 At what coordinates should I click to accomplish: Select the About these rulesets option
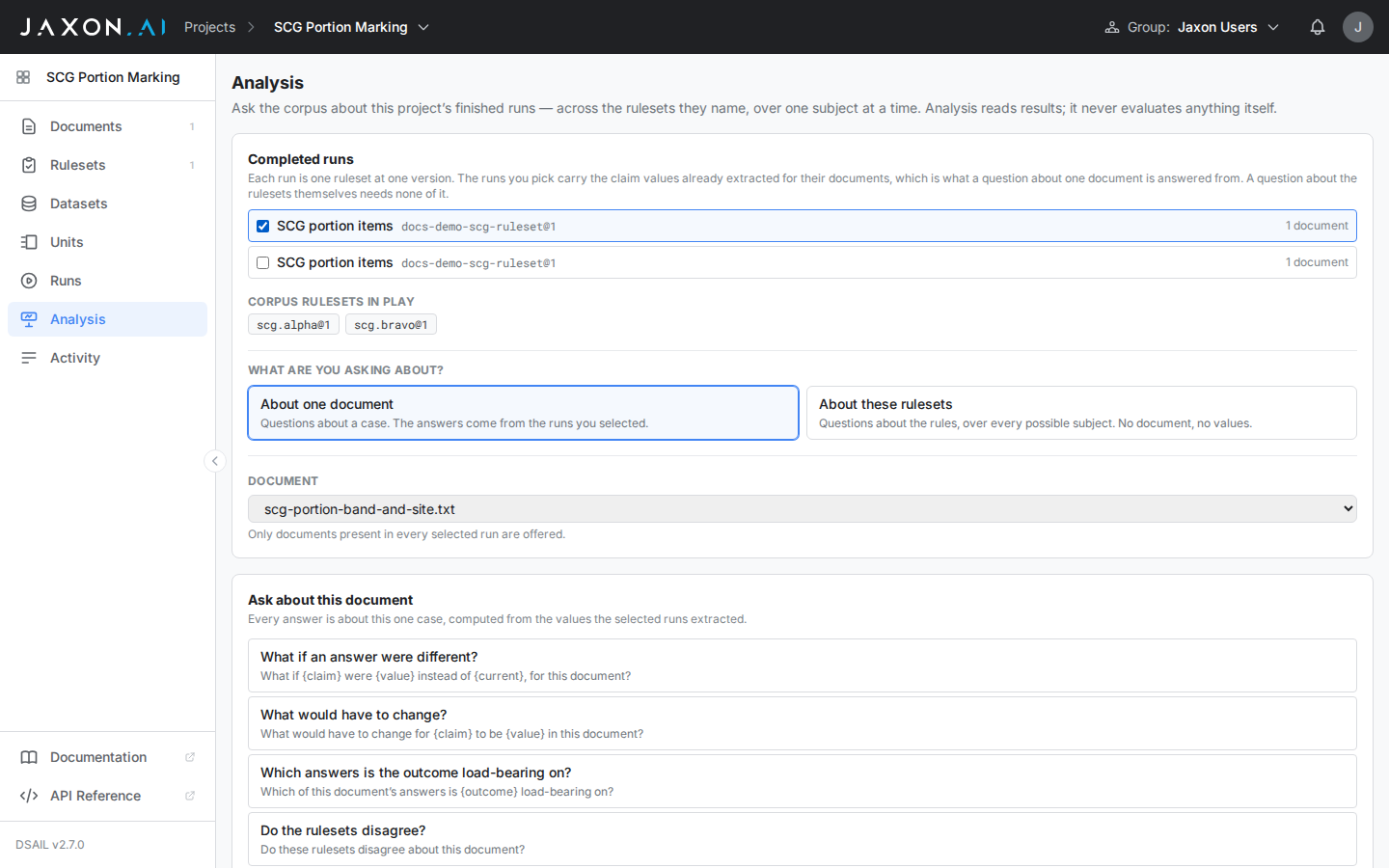[1081, 413]
